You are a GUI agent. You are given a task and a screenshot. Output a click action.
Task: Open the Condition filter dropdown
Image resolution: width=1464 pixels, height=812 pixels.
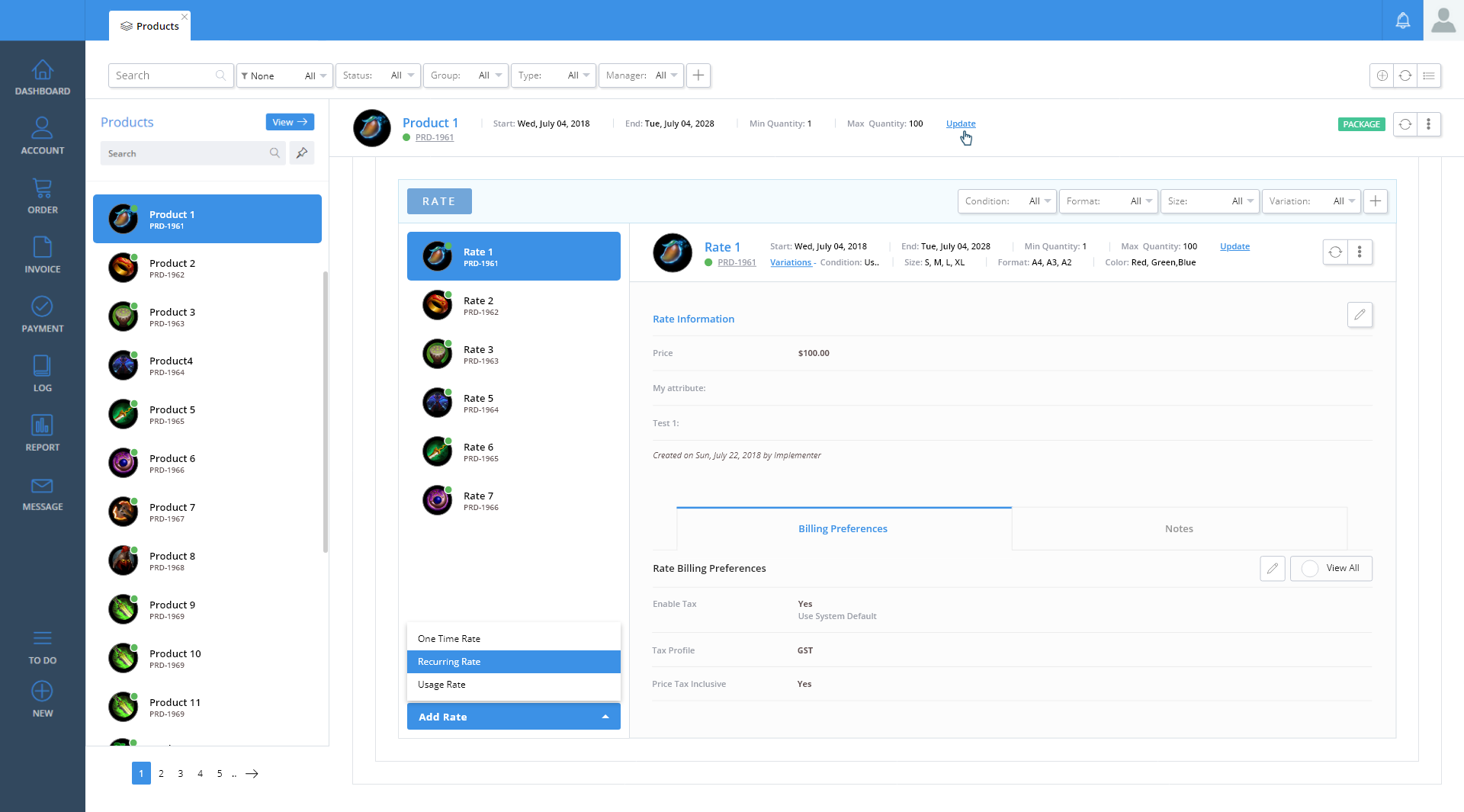click(1006, 201)
